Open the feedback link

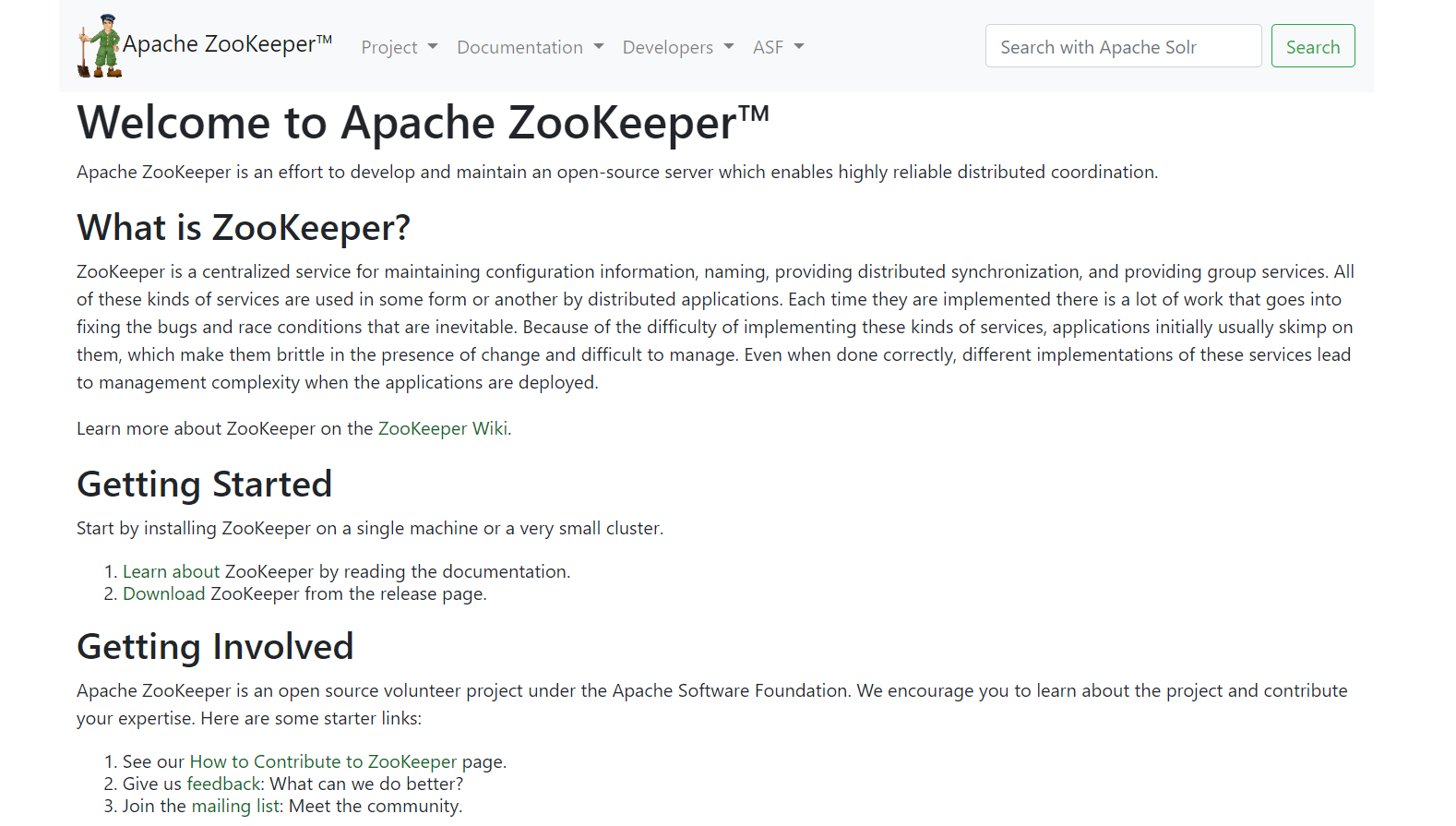point(224,784)
